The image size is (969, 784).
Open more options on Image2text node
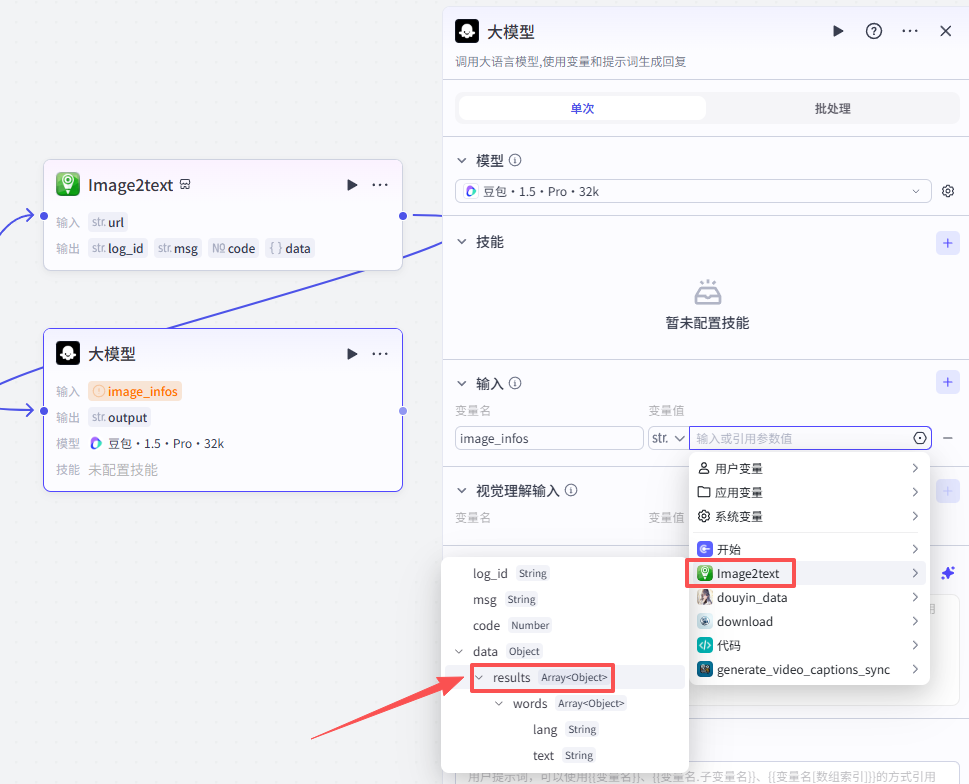[380, 185]
